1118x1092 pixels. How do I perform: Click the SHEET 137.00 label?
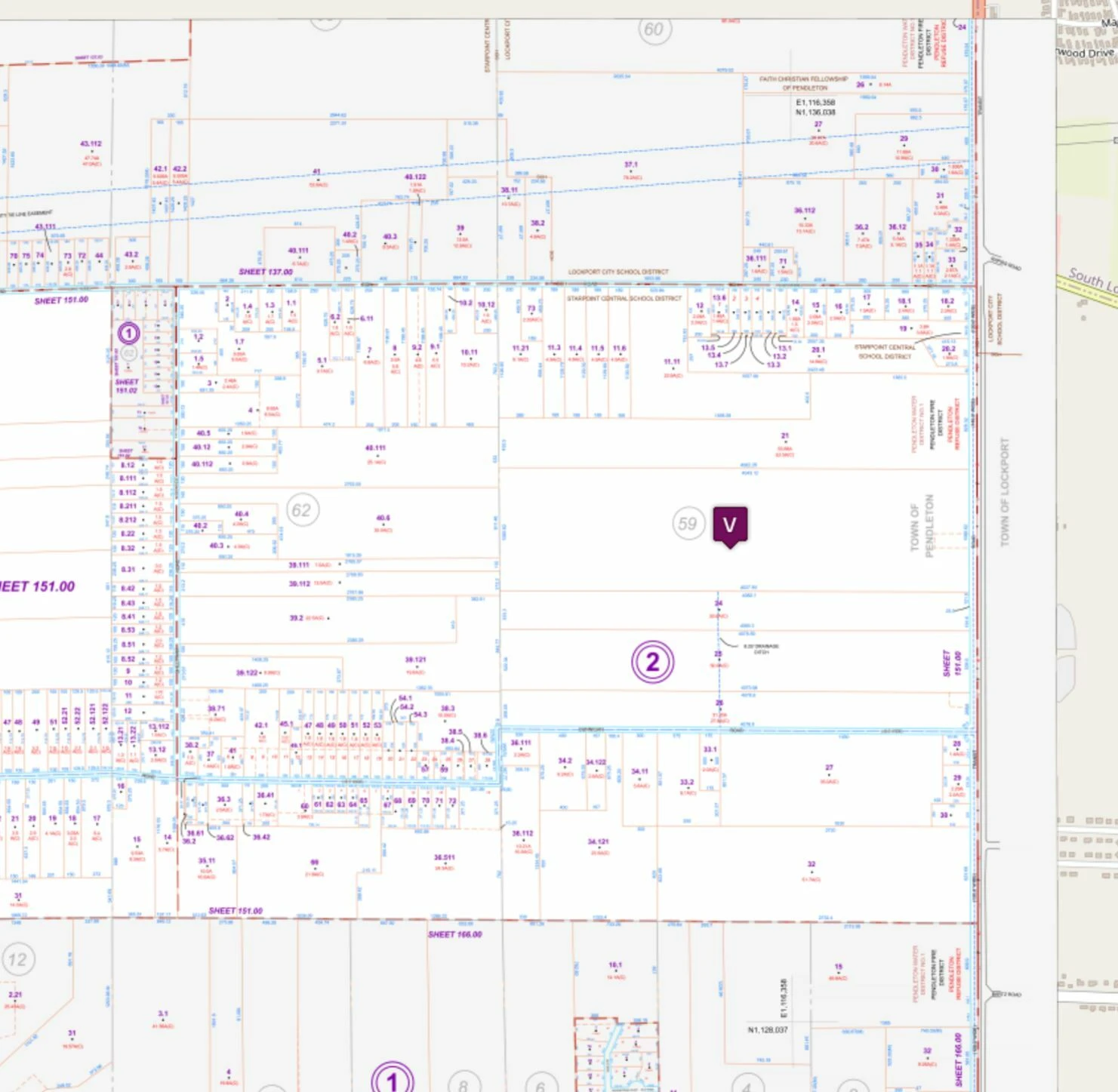tap(266, 272)
